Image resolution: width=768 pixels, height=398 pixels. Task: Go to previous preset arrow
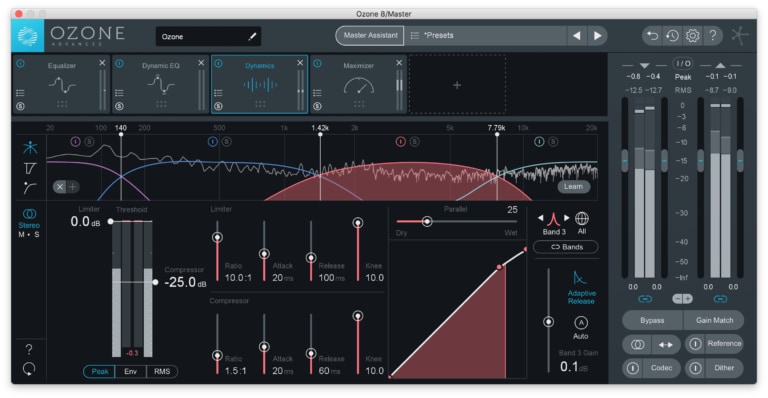point(576,35)
